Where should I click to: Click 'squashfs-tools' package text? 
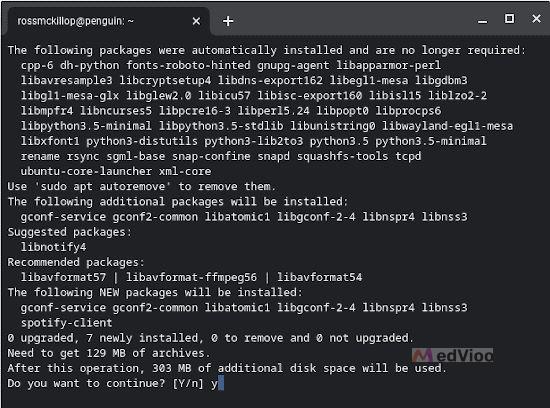(343, 156)
